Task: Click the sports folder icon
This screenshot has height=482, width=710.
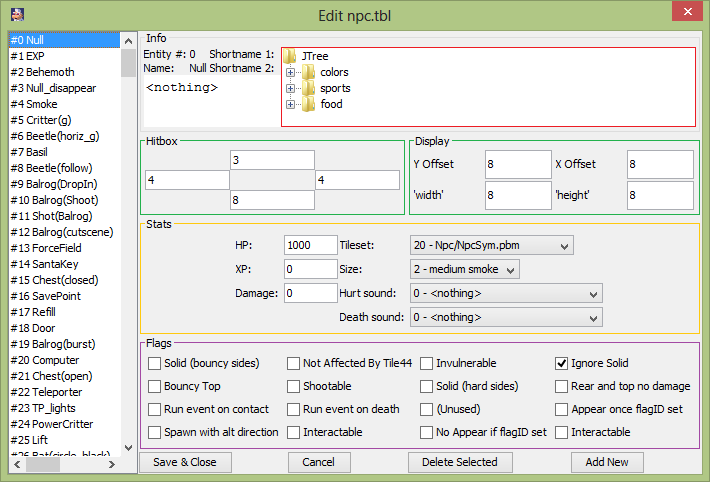Action: [x=308, y=88]
